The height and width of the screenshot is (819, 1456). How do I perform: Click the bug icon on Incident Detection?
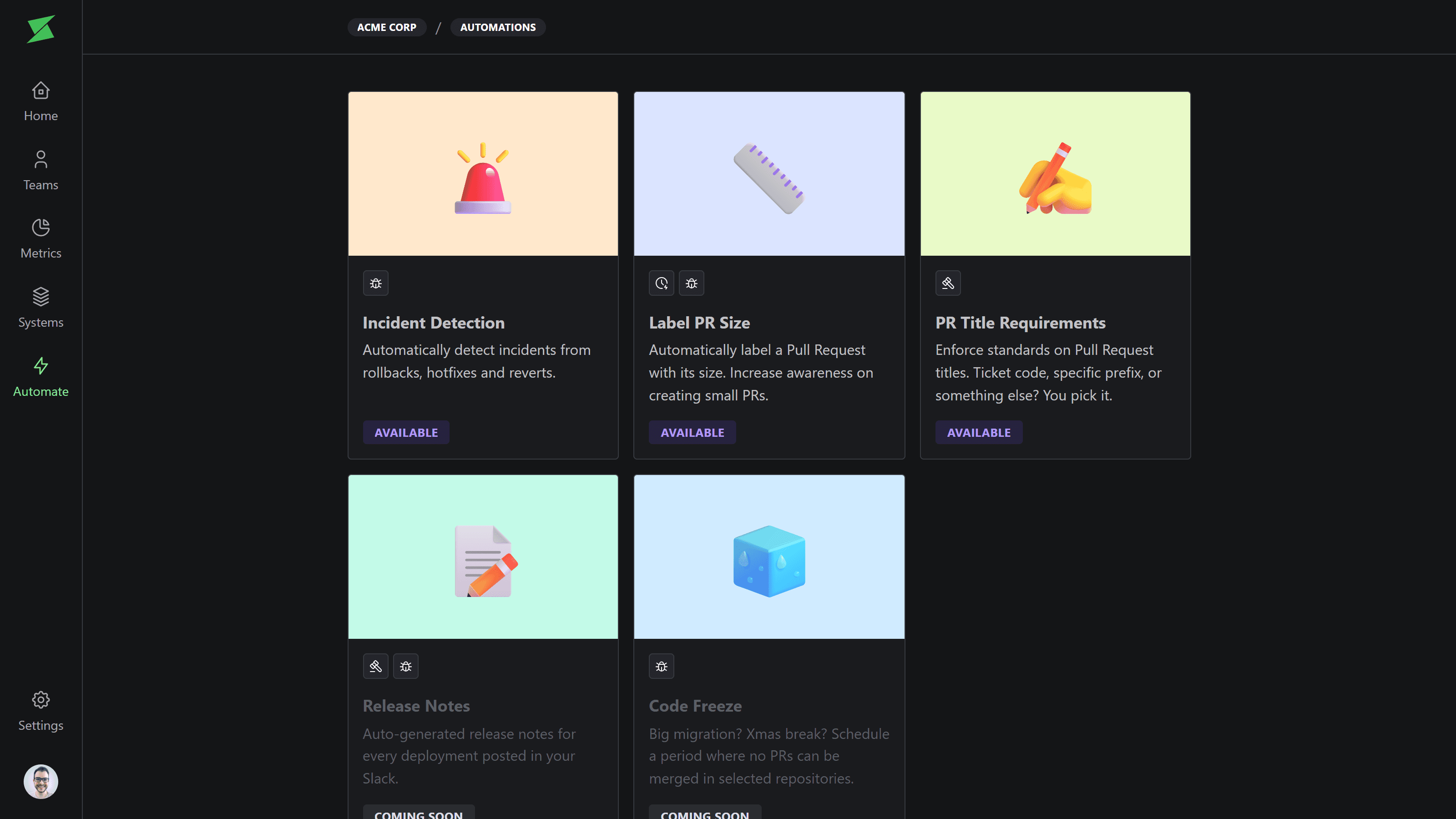(375, 283)
